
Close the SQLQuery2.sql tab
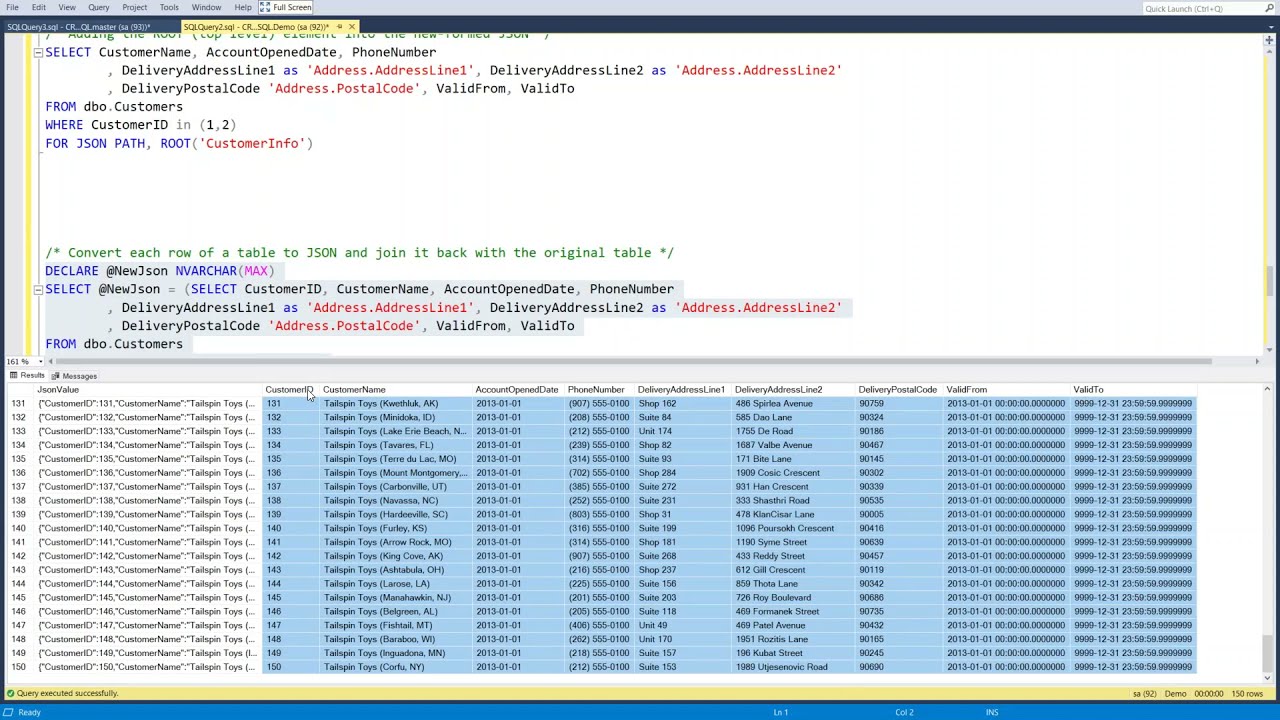351,27
